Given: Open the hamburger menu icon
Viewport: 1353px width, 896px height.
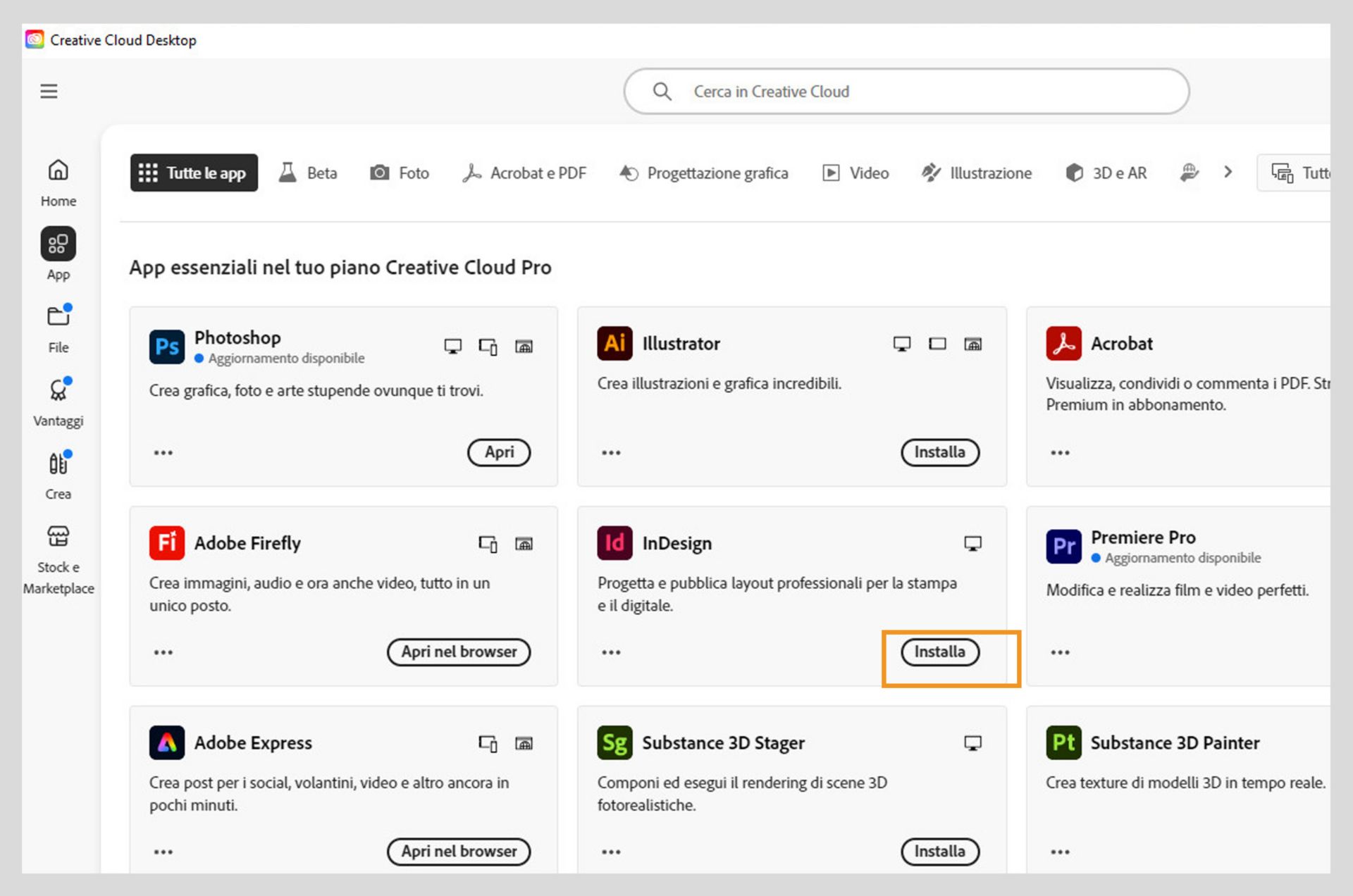Looking at the screenshot, I should pyautogui.click(x=49, y=92).
